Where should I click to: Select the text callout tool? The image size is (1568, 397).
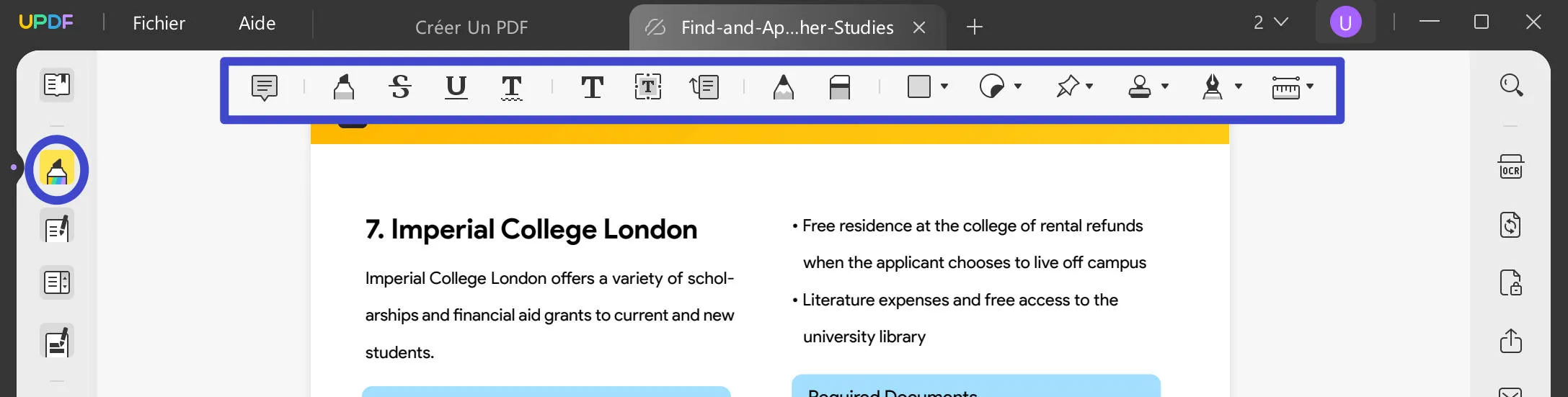[704, 87]
